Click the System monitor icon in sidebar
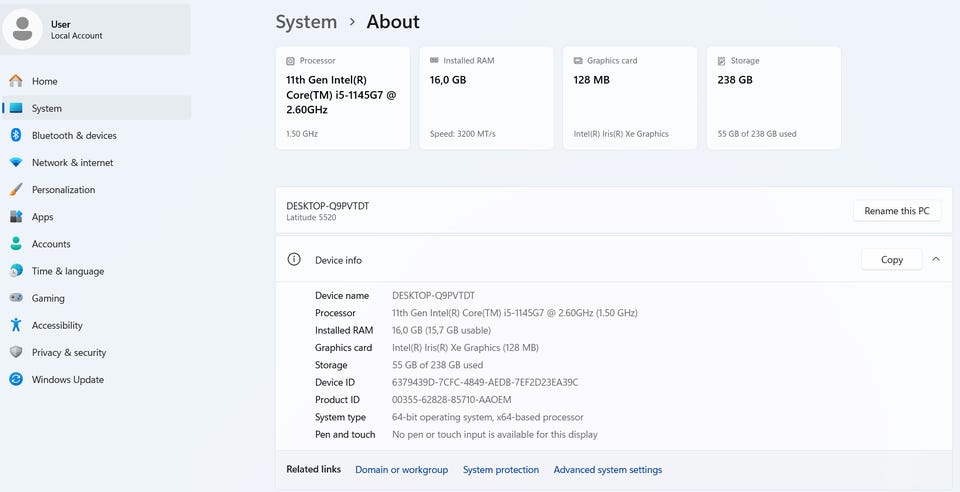 (x=16, y=108)
